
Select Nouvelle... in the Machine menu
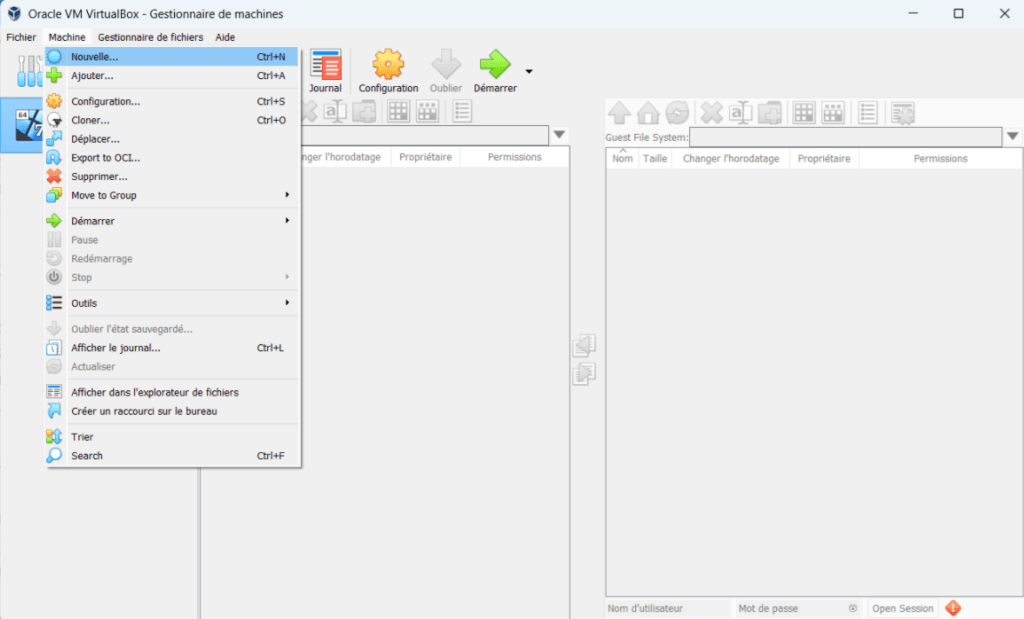click(170, 57)
